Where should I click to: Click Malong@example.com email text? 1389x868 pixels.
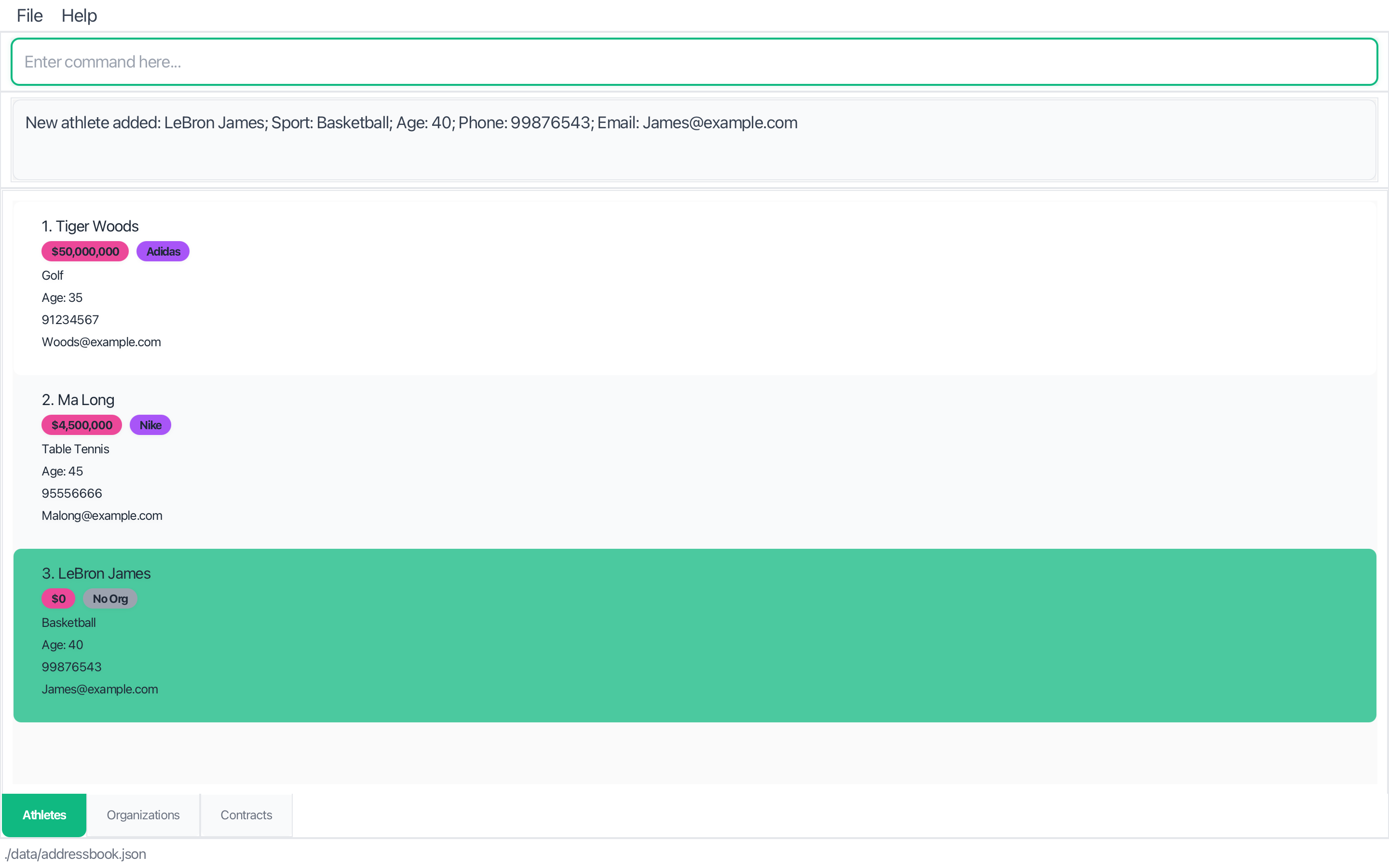click(x=102, y=515)
